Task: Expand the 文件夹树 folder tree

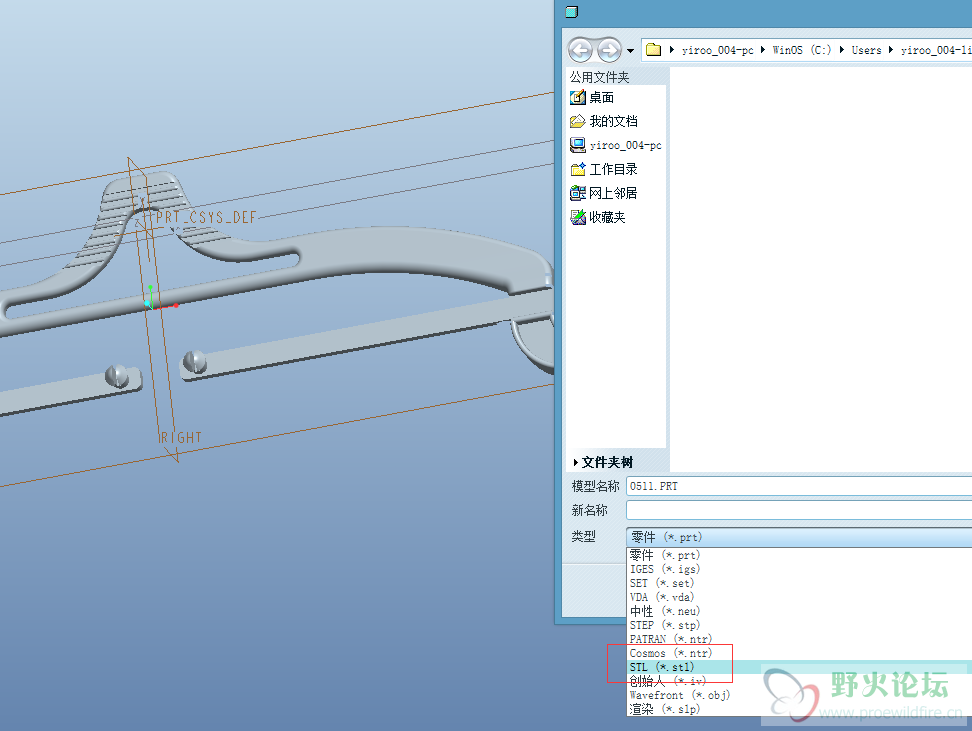Action: coord(606,462)
